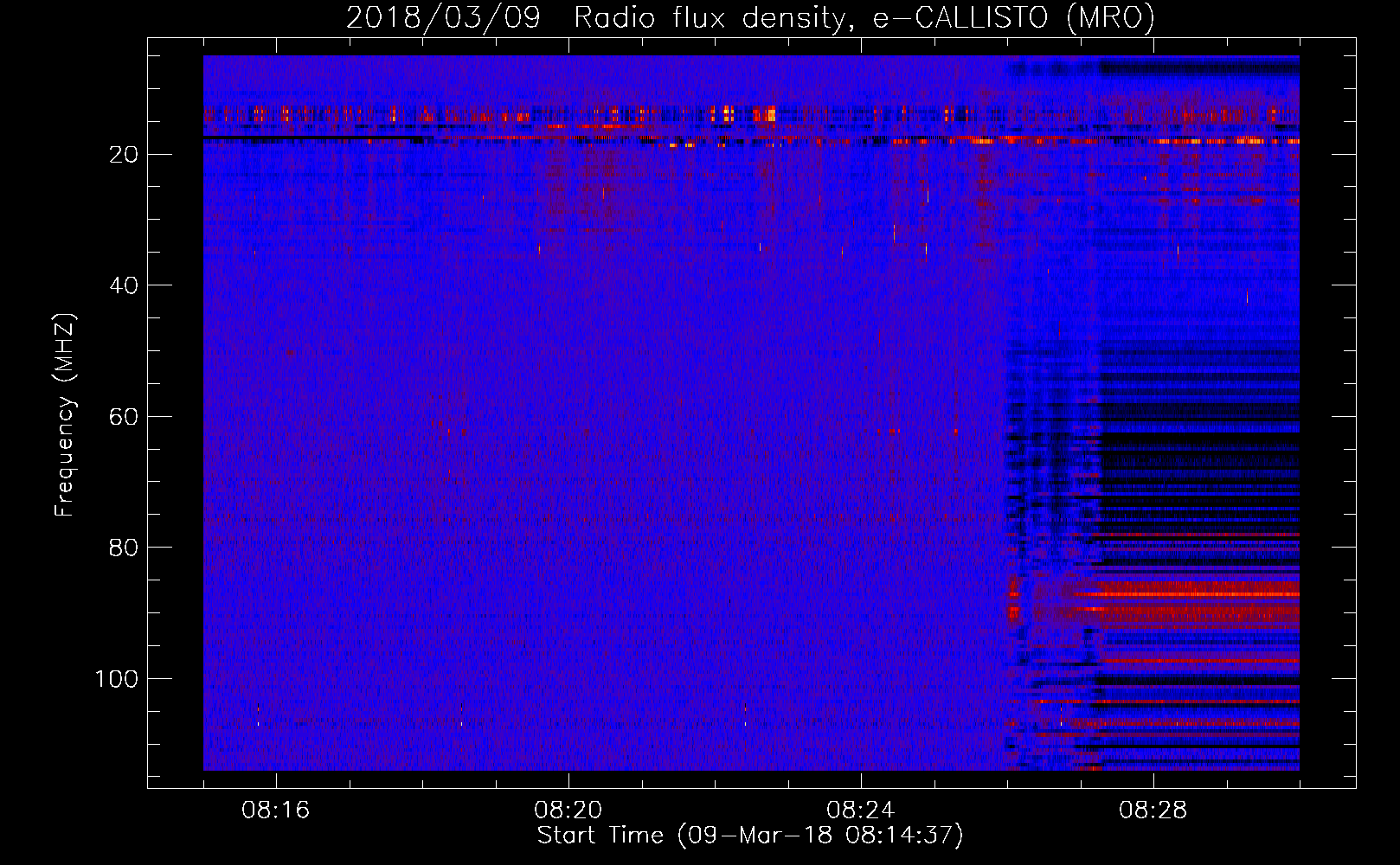This screenshot has width=1400, height=865.
Task: Click the plot title '2018/03/09 Radio flux density, e-CALLISTO (MRO)'
Action: click(x=750, y=17)
